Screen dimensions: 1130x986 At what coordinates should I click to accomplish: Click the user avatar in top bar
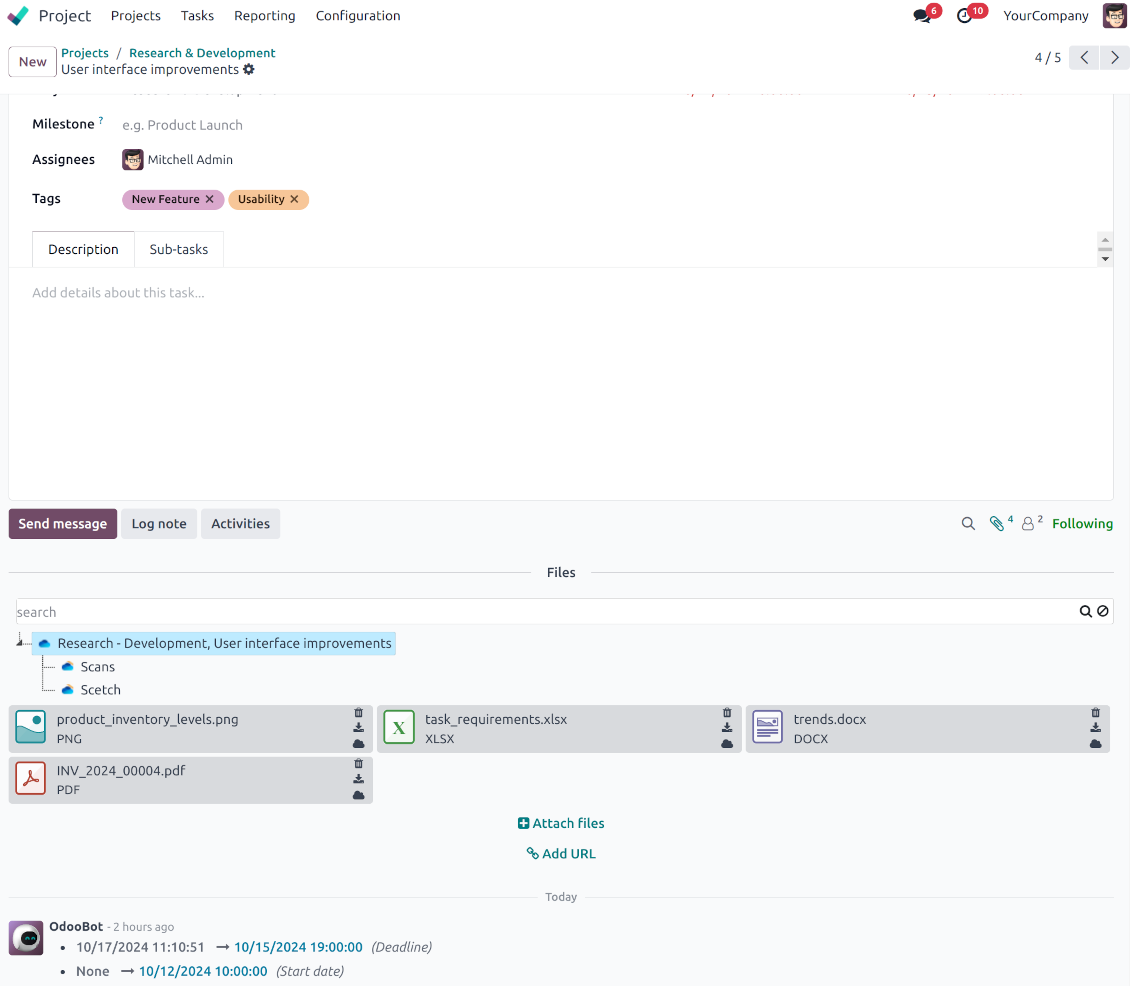pos(1114,16)
